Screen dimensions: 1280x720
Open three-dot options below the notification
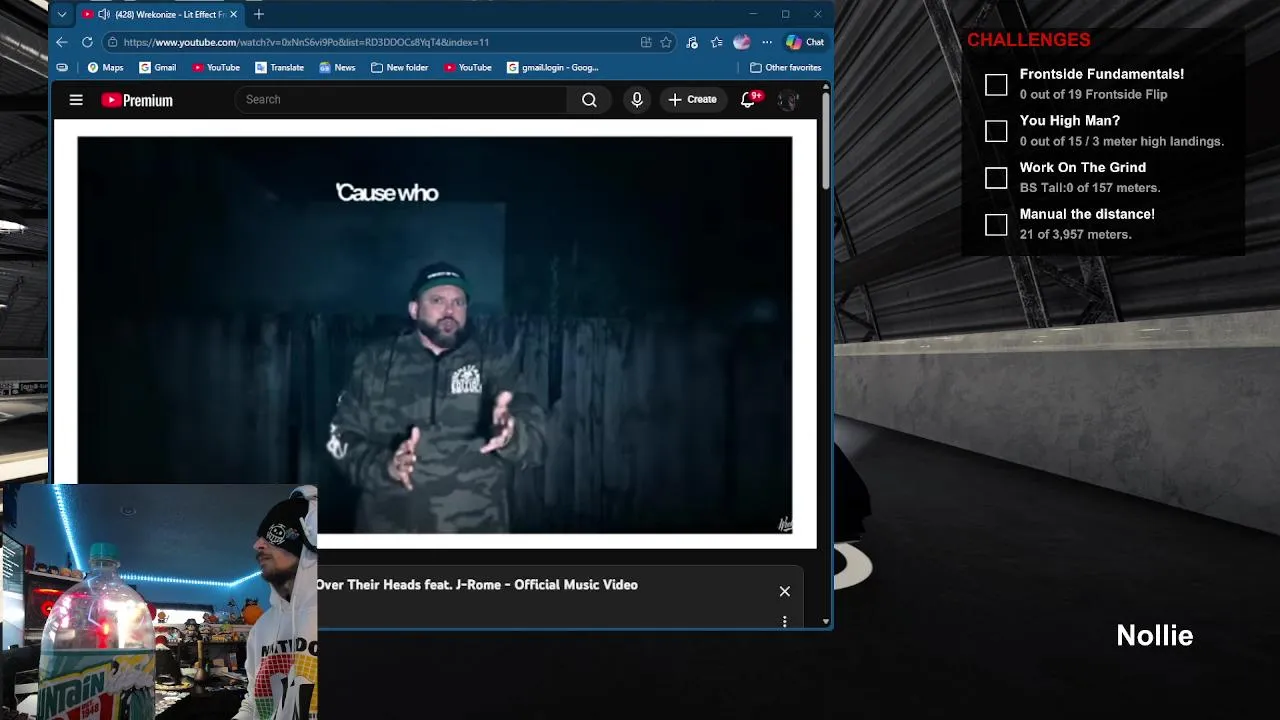(x=785, y=621)
